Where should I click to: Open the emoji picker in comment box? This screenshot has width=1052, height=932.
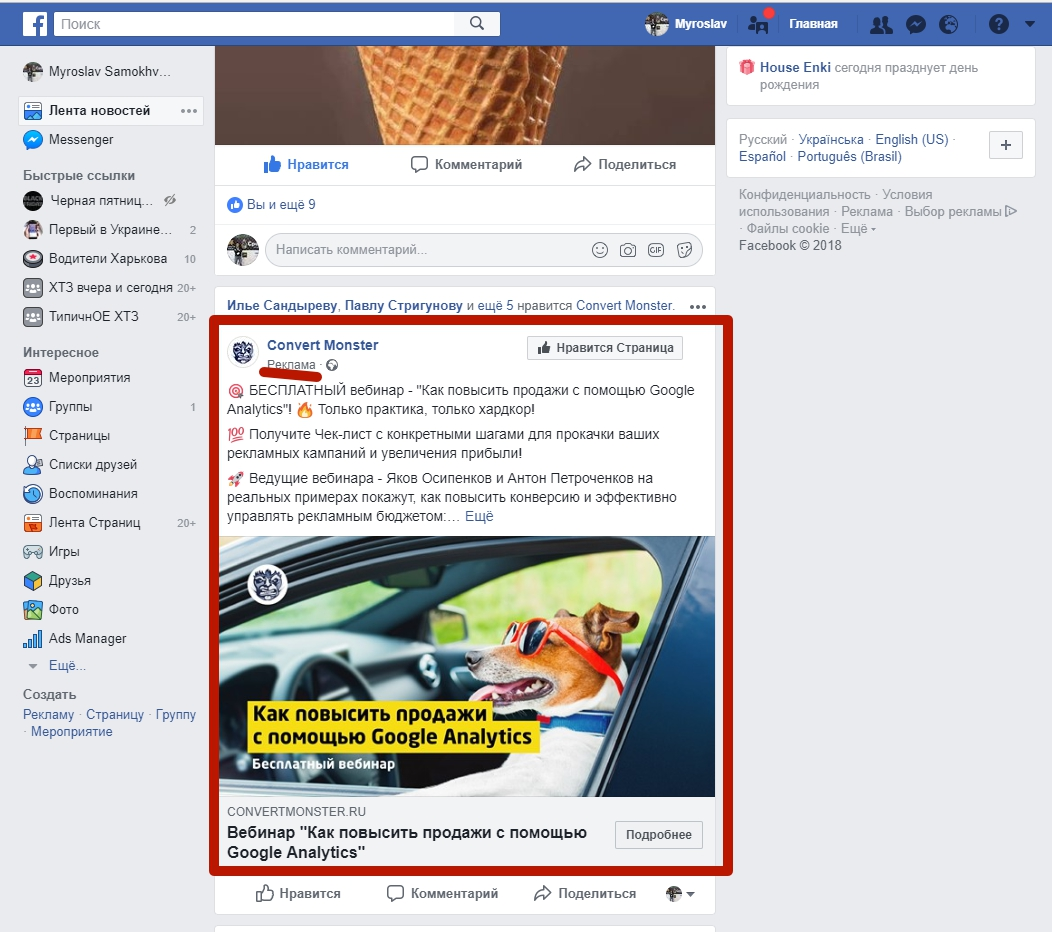click(600, 250)
